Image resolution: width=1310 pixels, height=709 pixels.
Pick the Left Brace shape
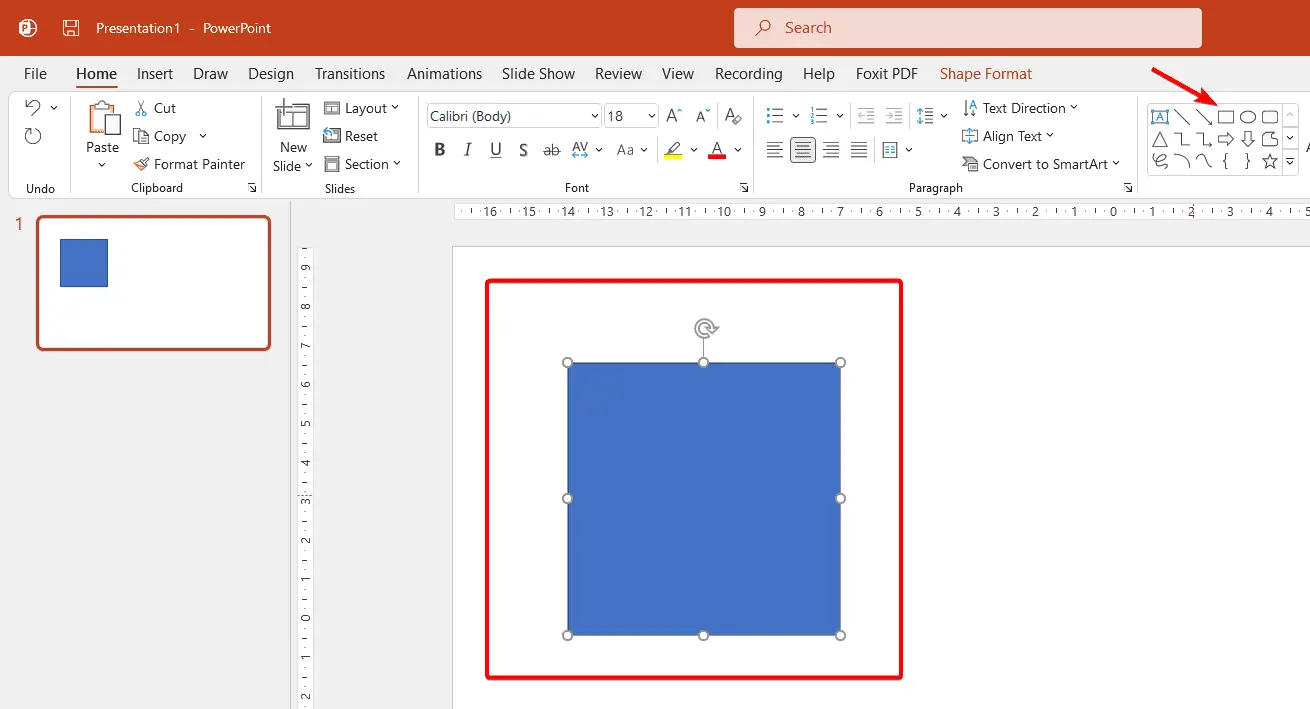pyautogui.click(x=1226, y=161)
